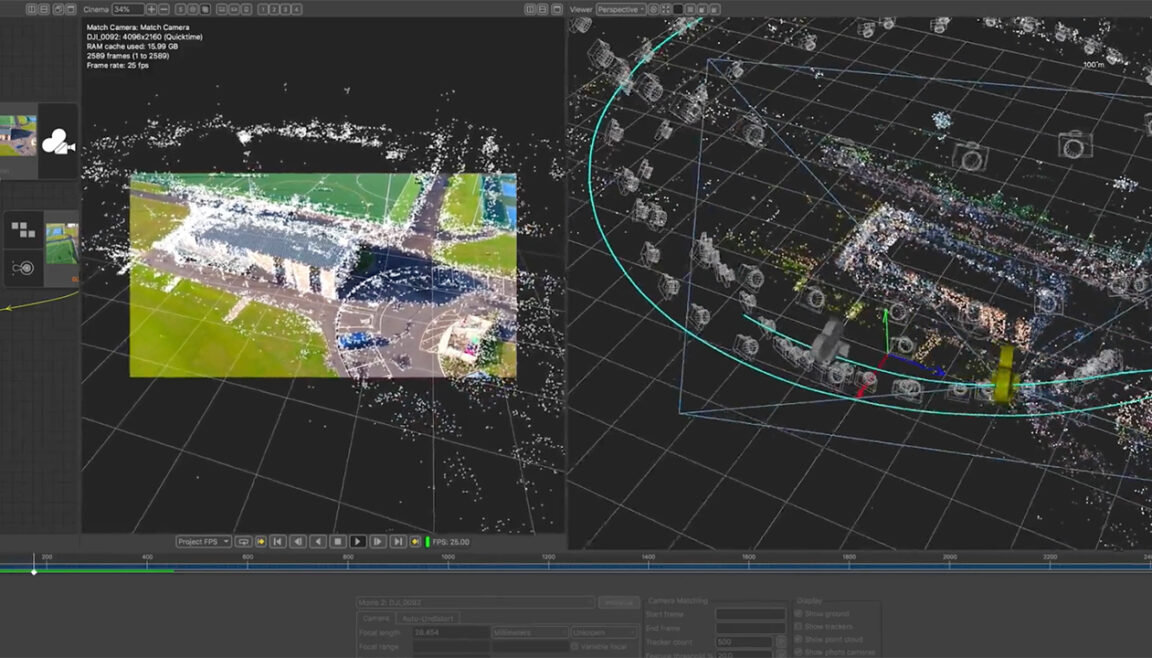Open the Perspective viewer dropdown

[x=621, y=9]
